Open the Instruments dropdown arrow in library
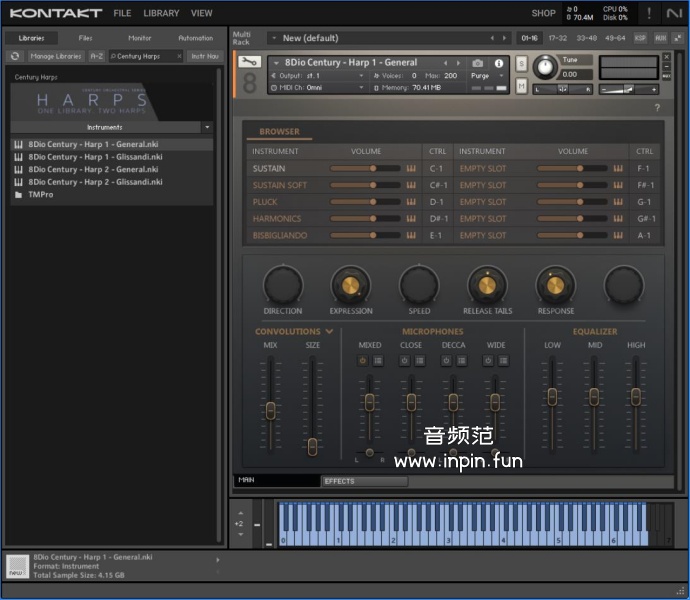 [x=207, y=127]
